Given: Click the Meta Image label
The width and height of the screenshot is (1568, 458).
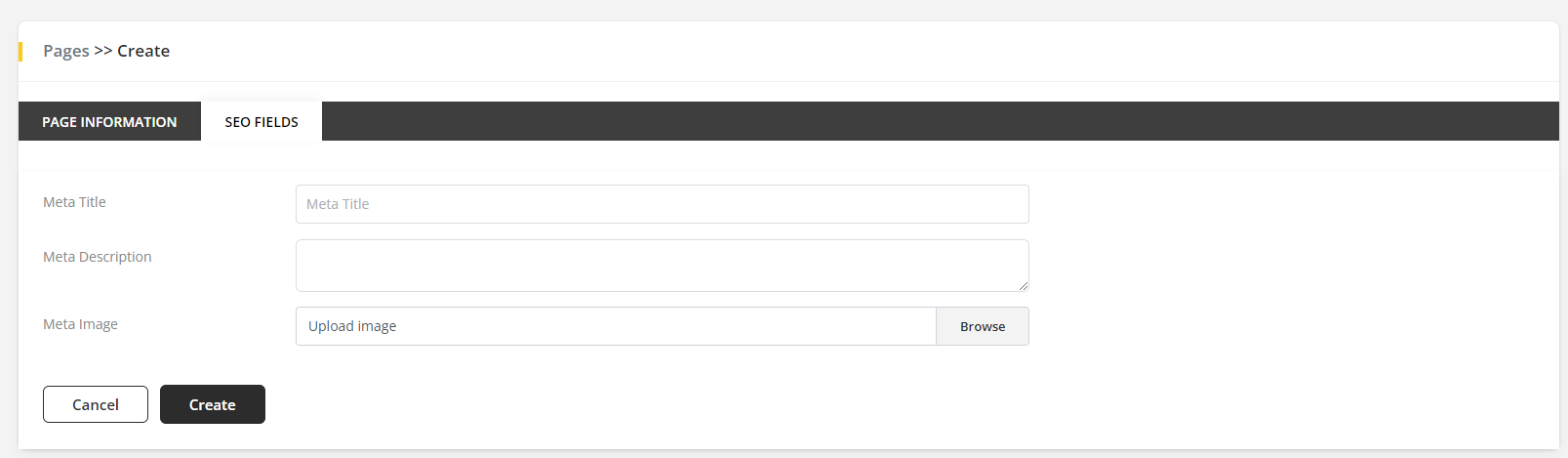Looking at the screenshot, I should coord(80,324).
